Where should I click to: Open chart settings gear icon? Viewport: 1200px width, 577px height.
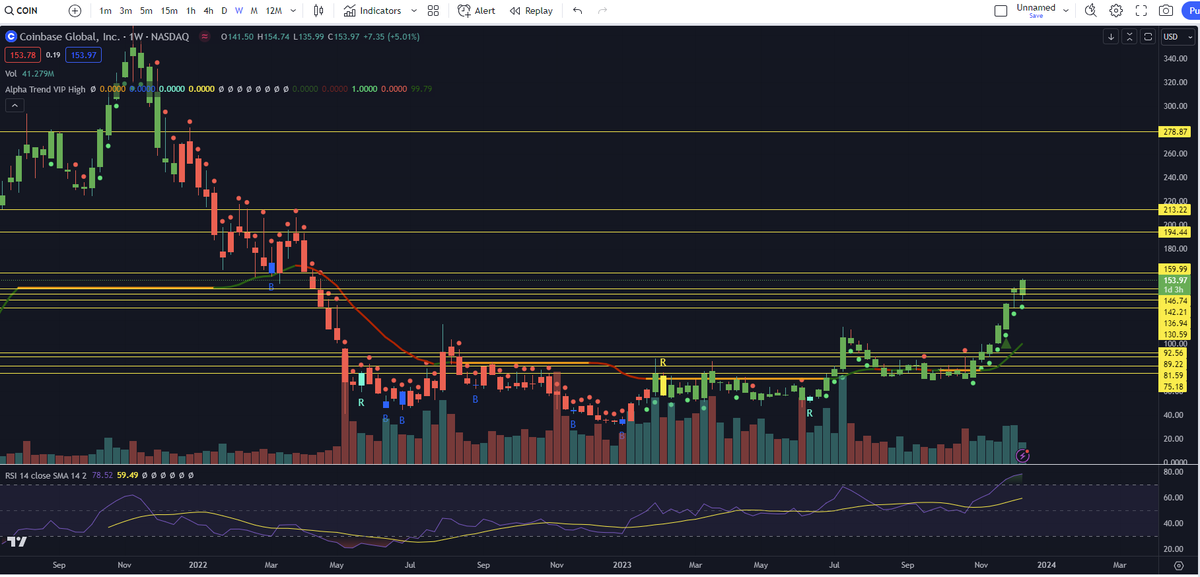pos(1116,10)
